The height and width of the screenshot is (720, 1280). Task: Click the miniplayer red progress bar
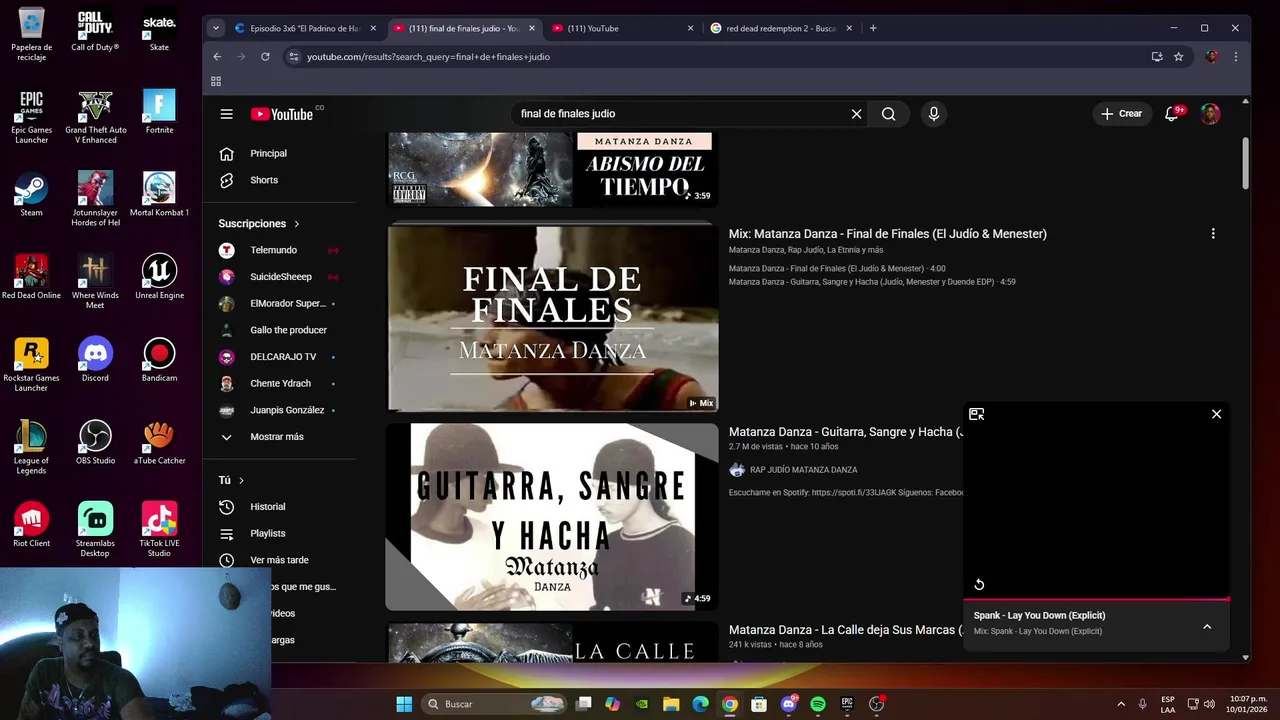1096,600
